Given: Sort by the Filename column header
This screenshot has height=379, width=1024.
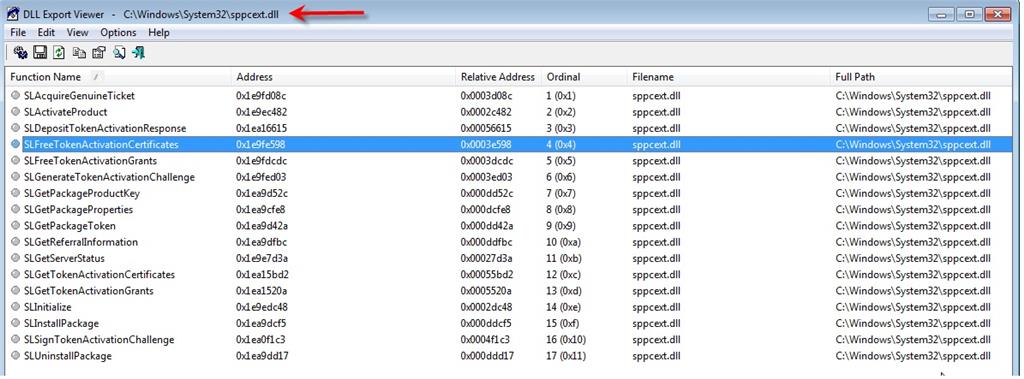Looking at the screenshot, I should pyautogui.click(x=729, y=77).
